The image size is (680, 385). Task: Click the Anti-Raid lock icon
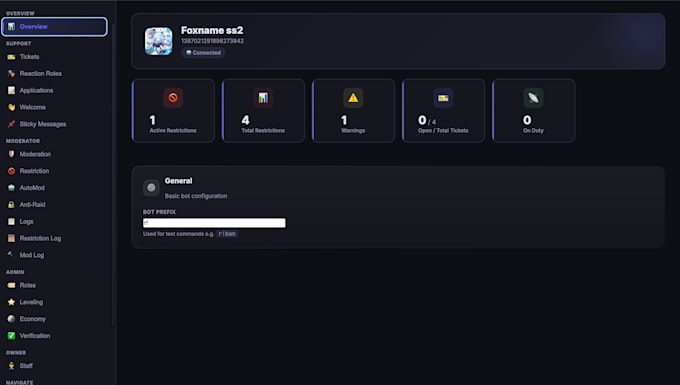pyautogui.click(x=11, y=205)
